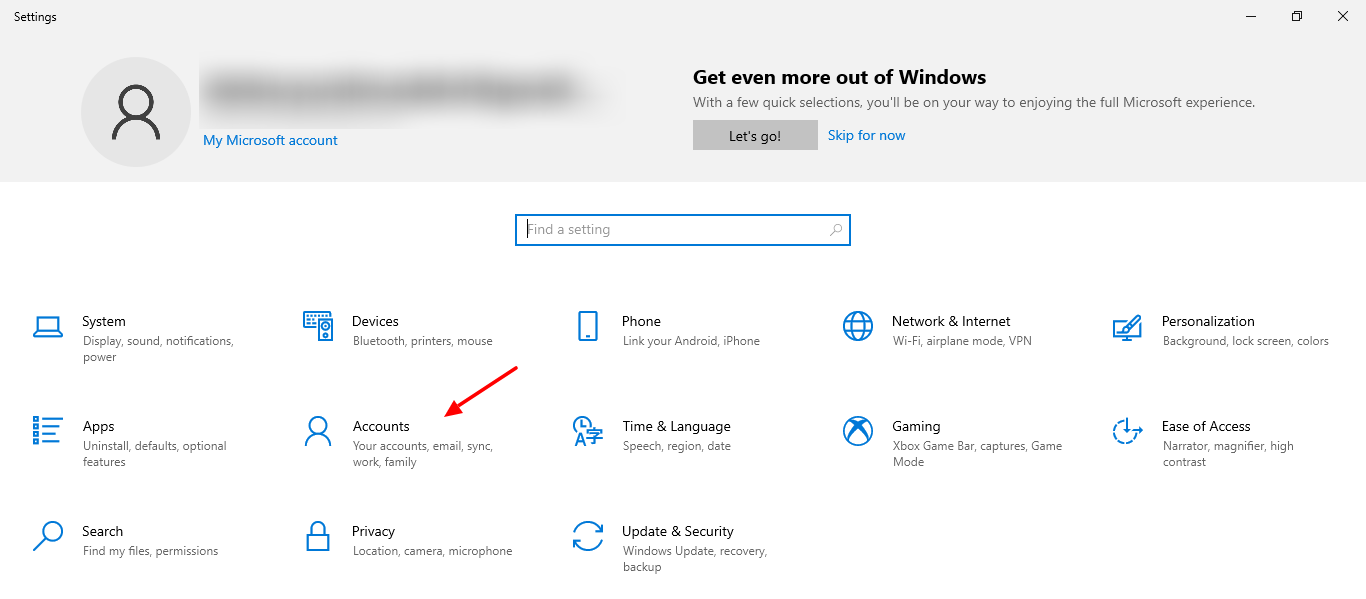Image resolution: width=1366 pixels, height=599 pixels.
Task: Click the Phone category title
Action: tap(641, 321)
